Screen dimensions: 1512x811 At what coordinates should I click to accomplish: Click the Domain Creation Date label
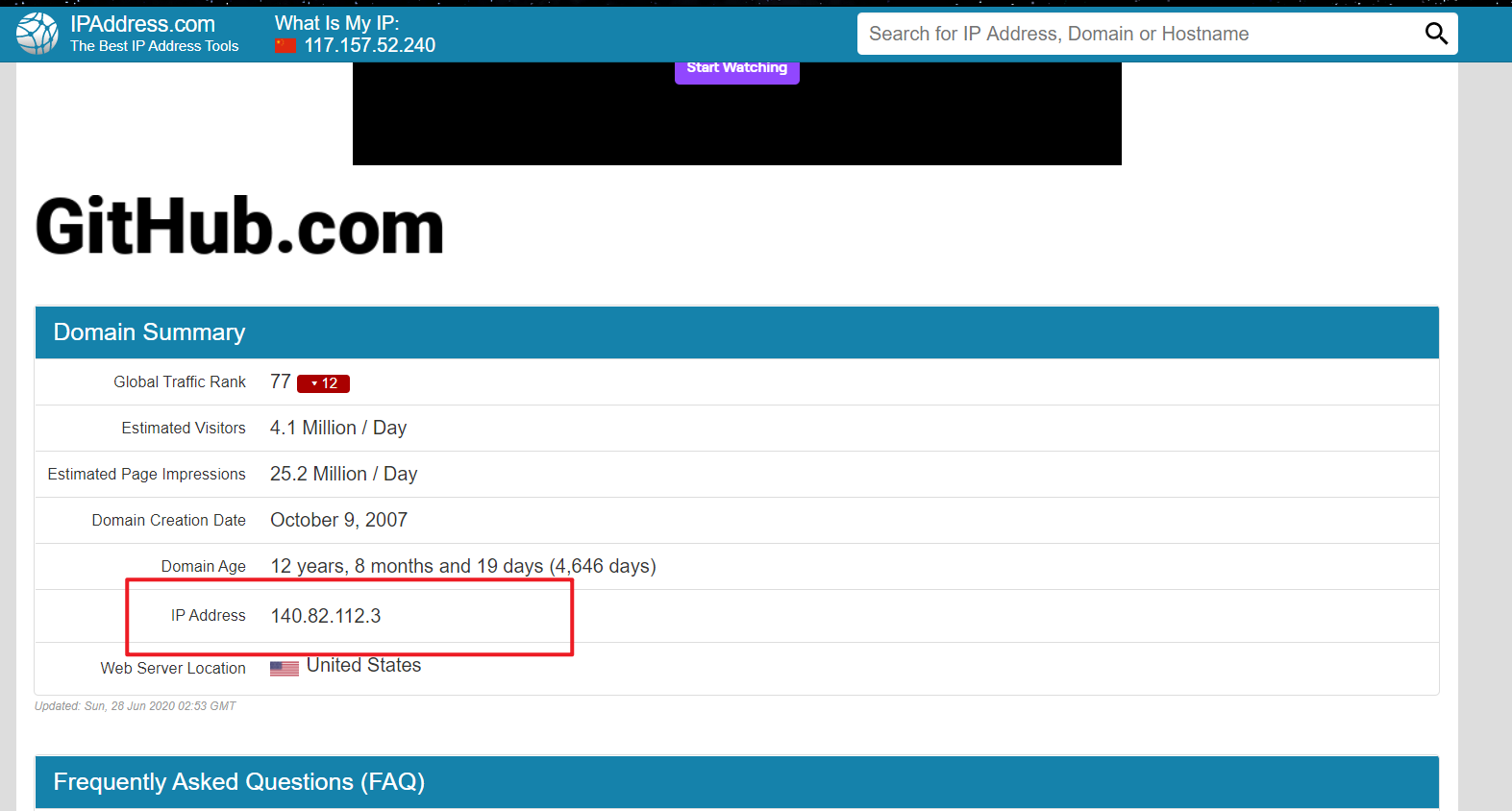tap(169, 520)
